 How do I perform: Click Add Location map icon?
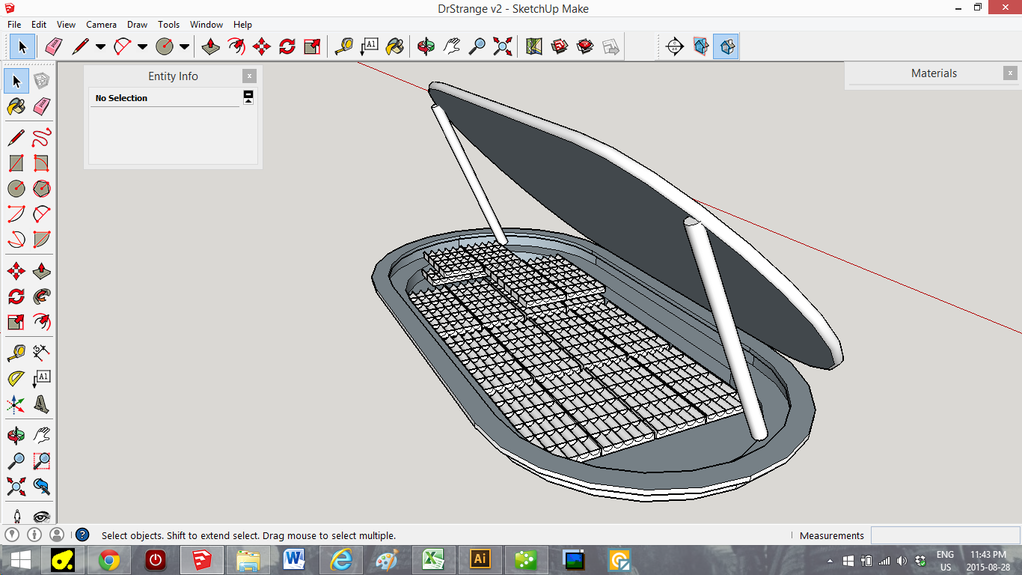click(534, 46)
